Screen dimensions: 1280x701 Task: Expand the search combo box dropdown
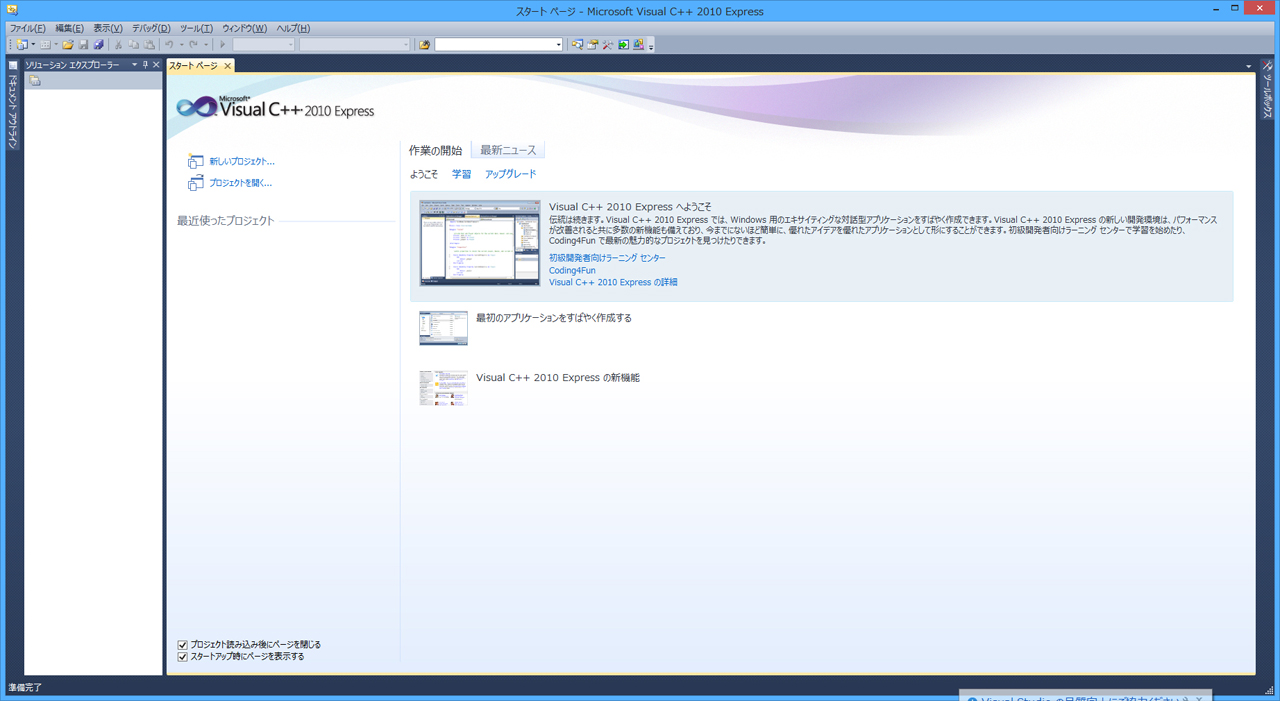coord(558,45)
